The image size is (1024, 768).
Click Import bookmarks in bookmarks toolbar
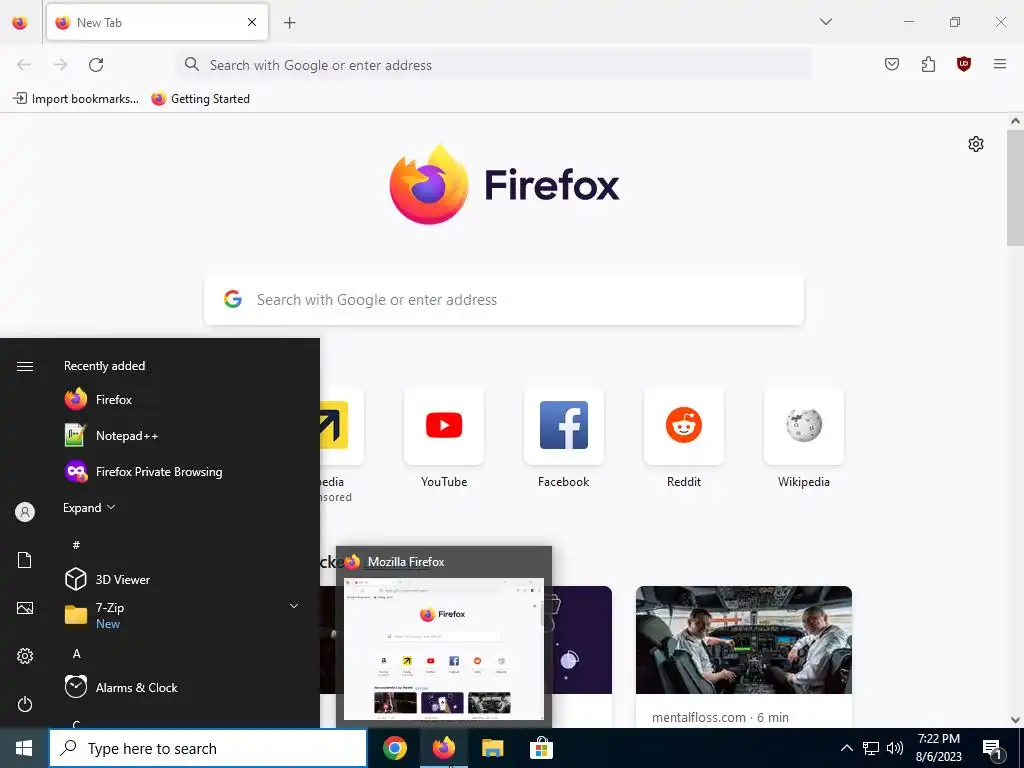(76, 99)
